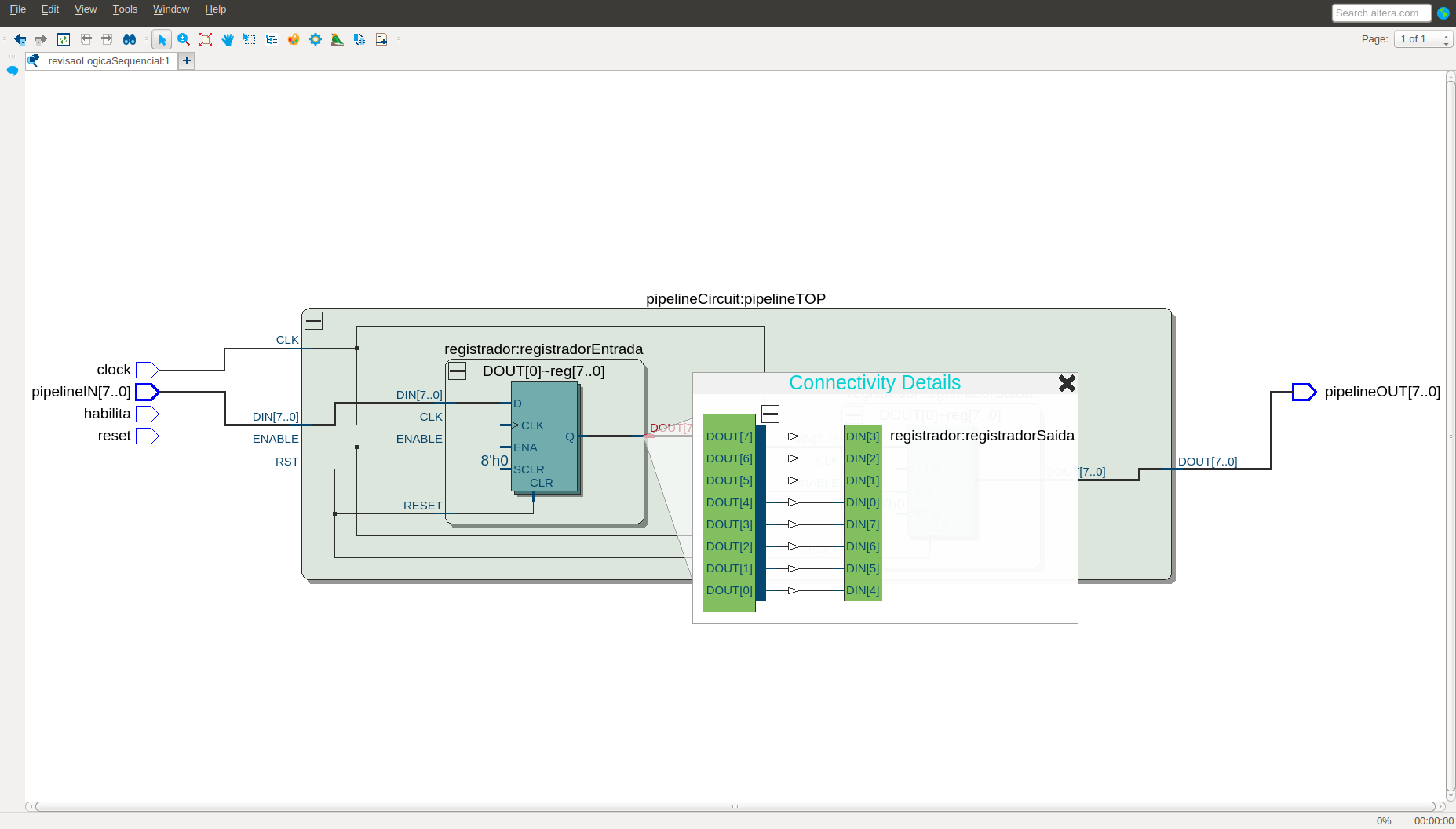The height and width of the screenshot is (829, 1456).
Task: Open the Tools menu
Action: click(125, 9)
